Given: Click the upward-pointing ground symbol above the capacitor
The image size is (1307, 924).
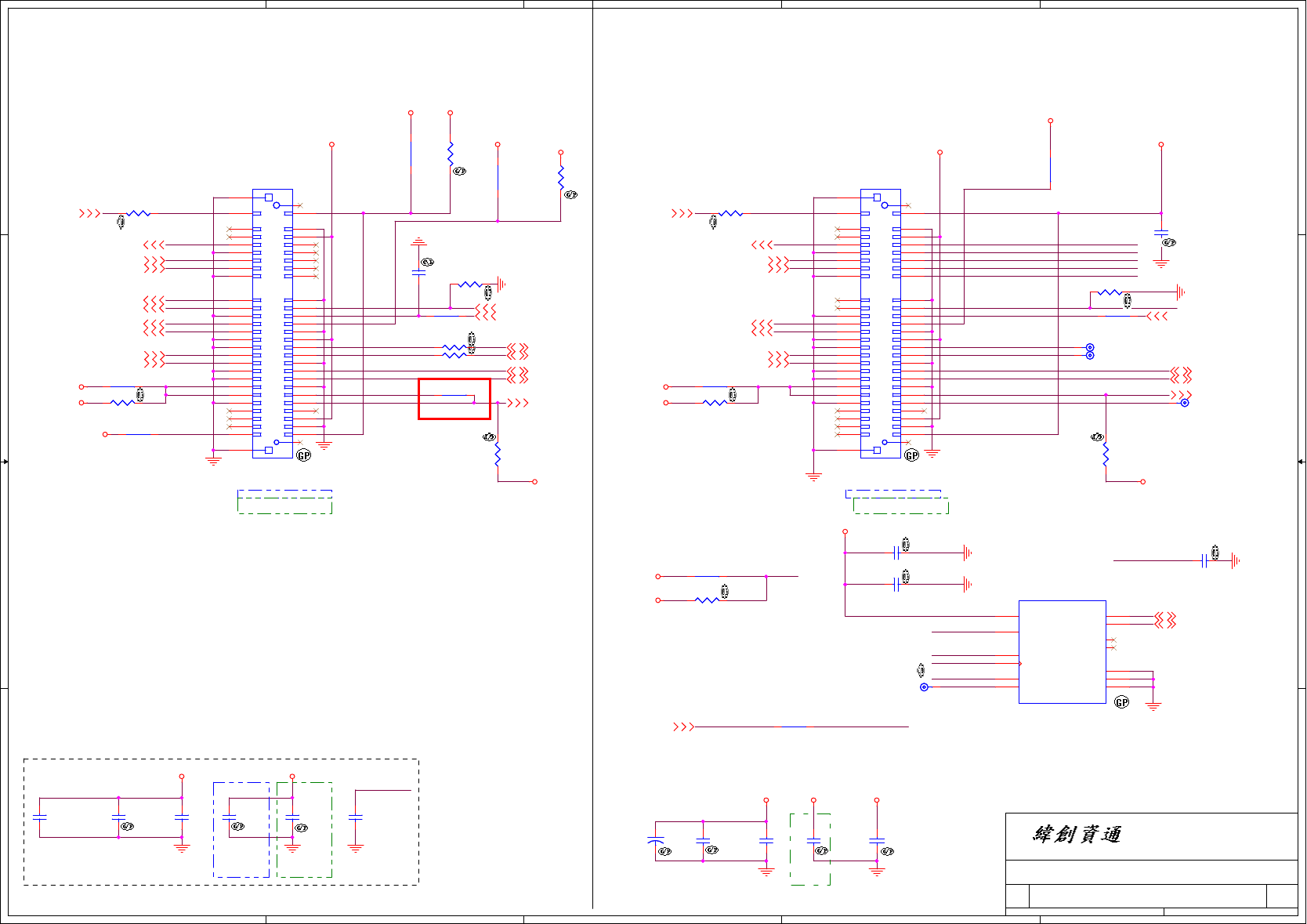Looking at the screenshot, I should 418,241.
